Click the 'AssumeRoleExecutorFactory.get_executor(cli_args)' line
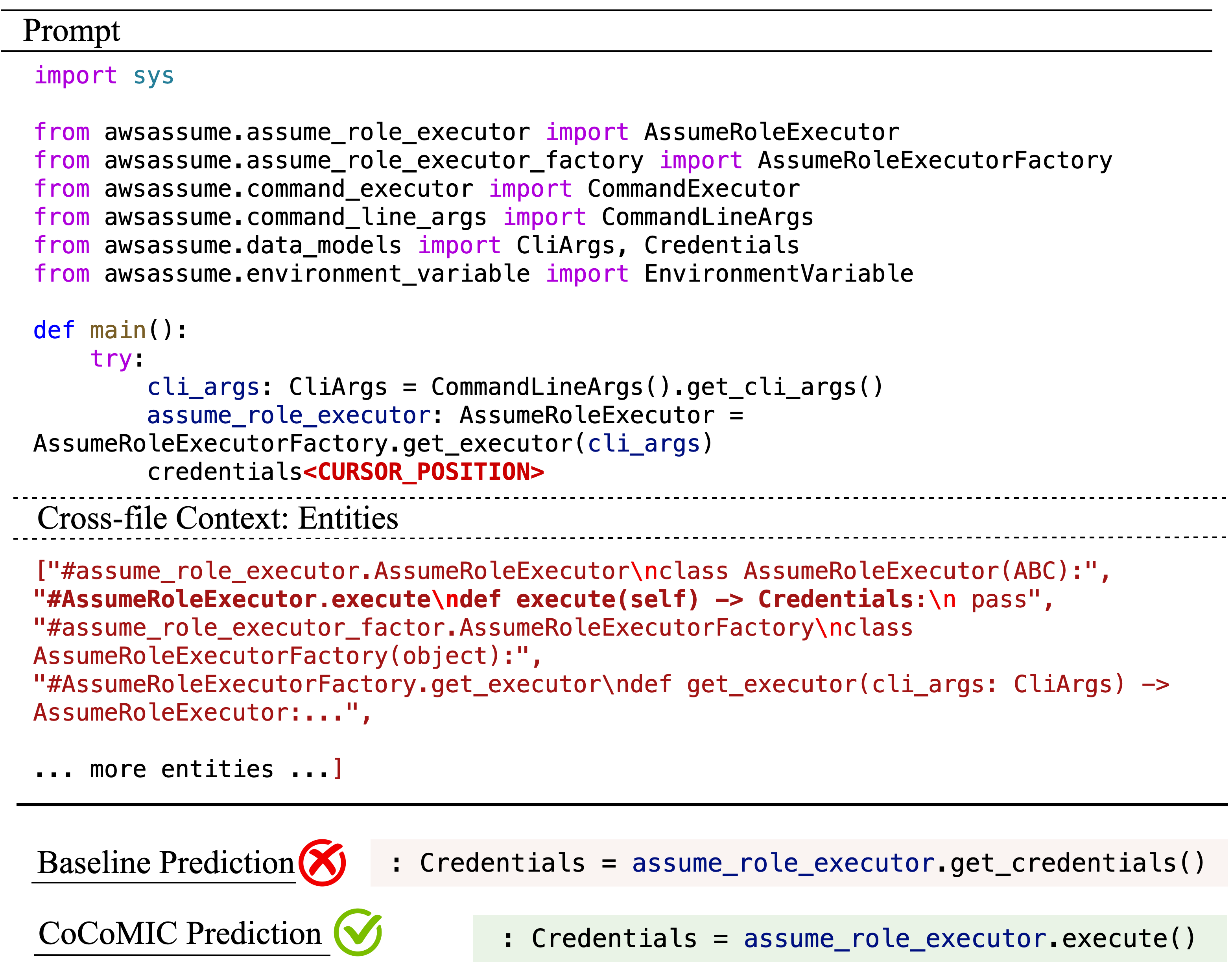1232x966 pixels. [373, 443]
